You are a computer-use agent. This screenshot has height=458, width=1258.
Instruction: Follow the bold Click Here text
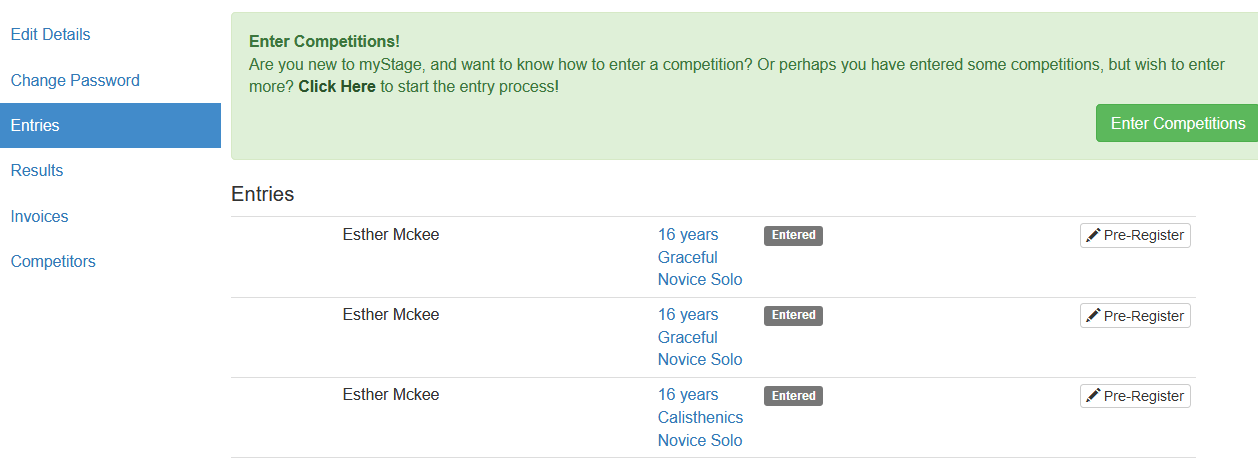pyautogui.click(x=337, y=86)
